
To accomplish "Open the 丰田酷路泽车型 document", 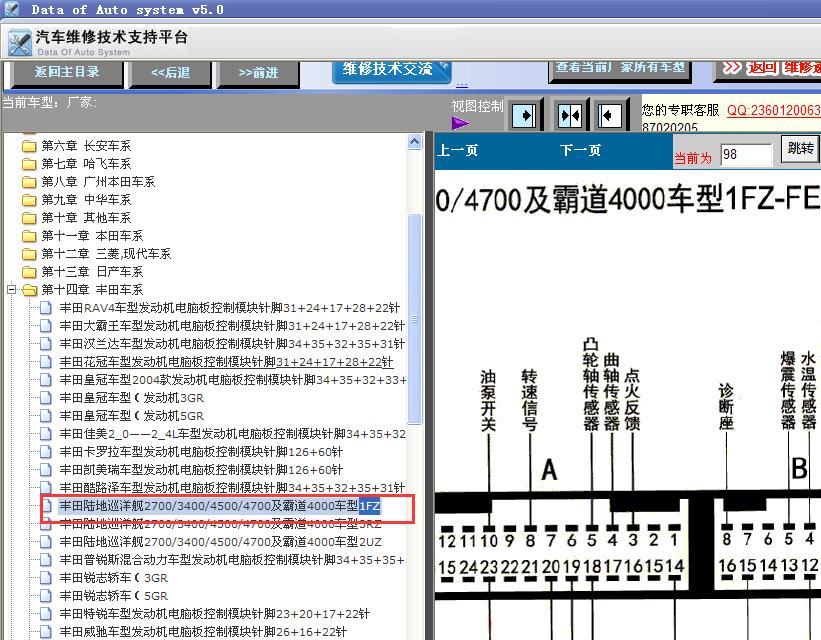I will [x=232, y=488].
